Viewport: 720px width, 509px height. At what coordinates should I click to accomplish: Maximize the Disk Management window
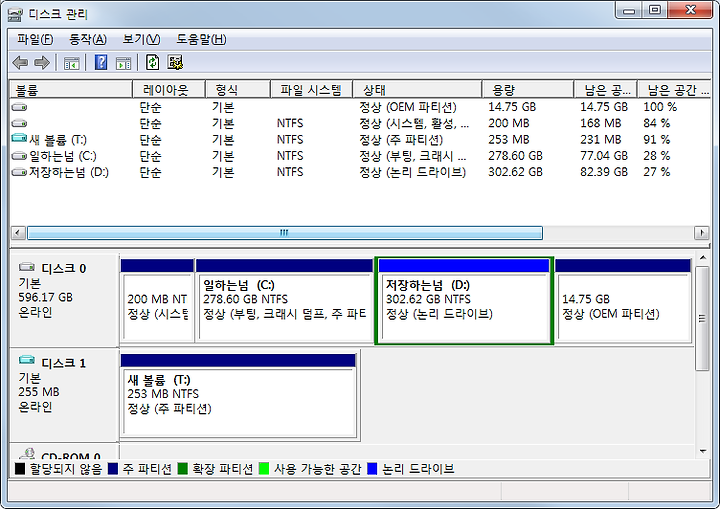655,11
